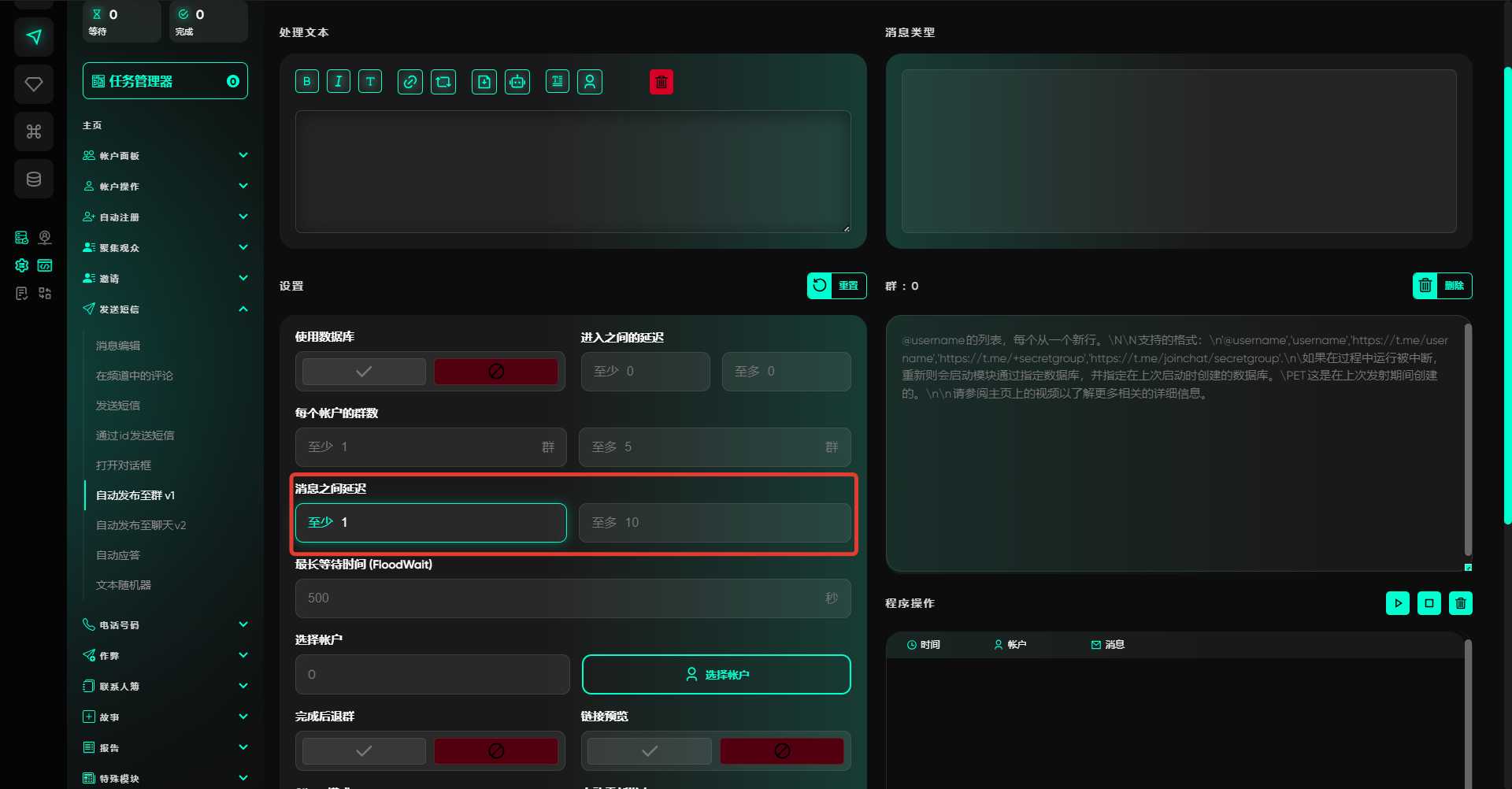
Task: Open 消息编辑 in the submenu
Action: [x=118, y=346]
